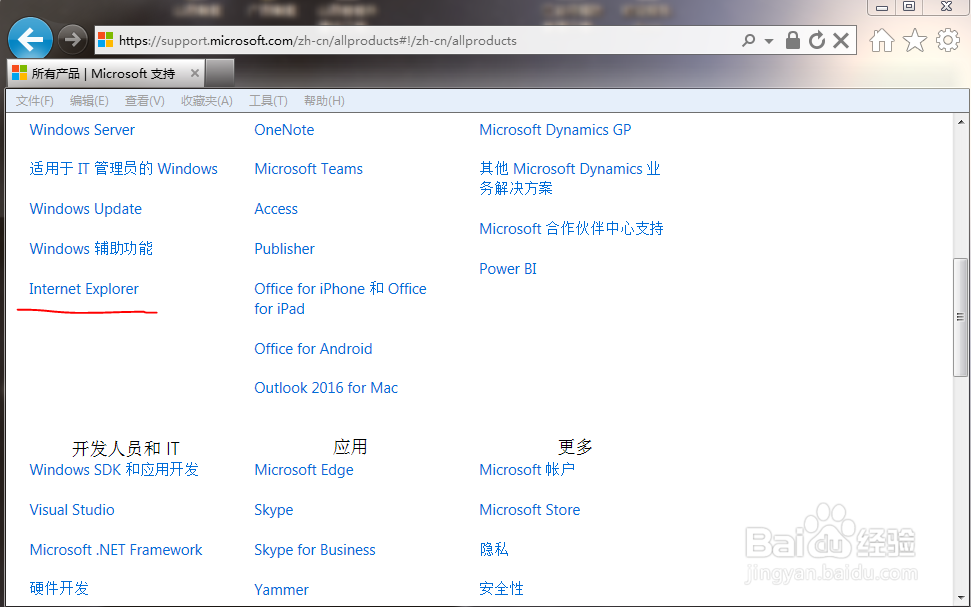The width and height of the screenshot is (971, 607).
Task: Open the Outlook 2016 for Mac link
Action: click(326, 388)
